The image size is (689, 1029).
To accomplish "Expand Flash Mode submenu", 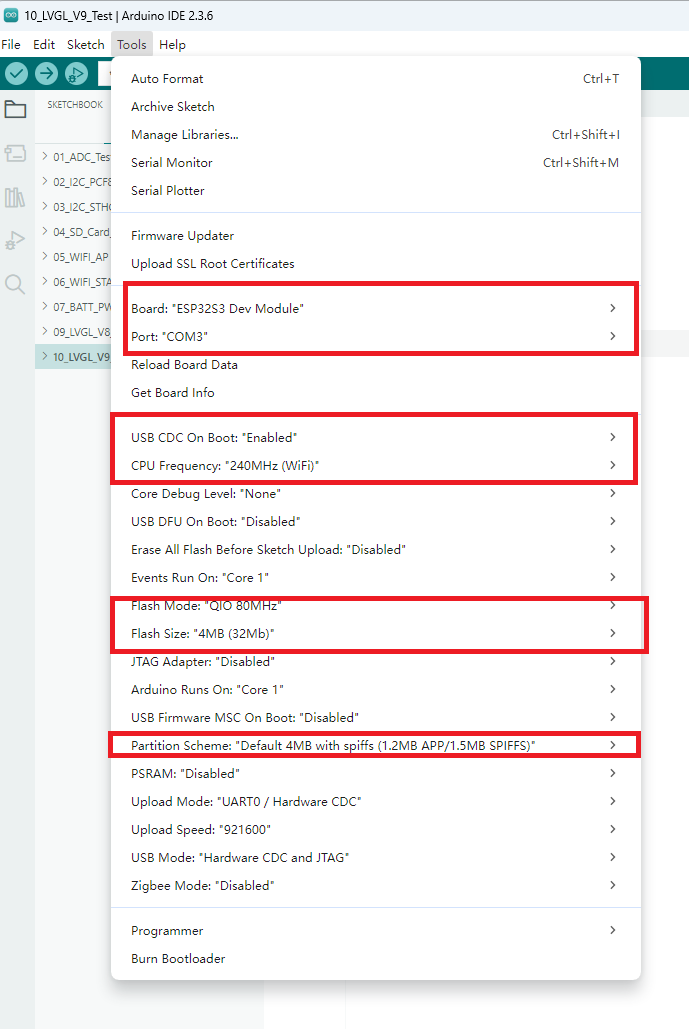I will 375,606.
